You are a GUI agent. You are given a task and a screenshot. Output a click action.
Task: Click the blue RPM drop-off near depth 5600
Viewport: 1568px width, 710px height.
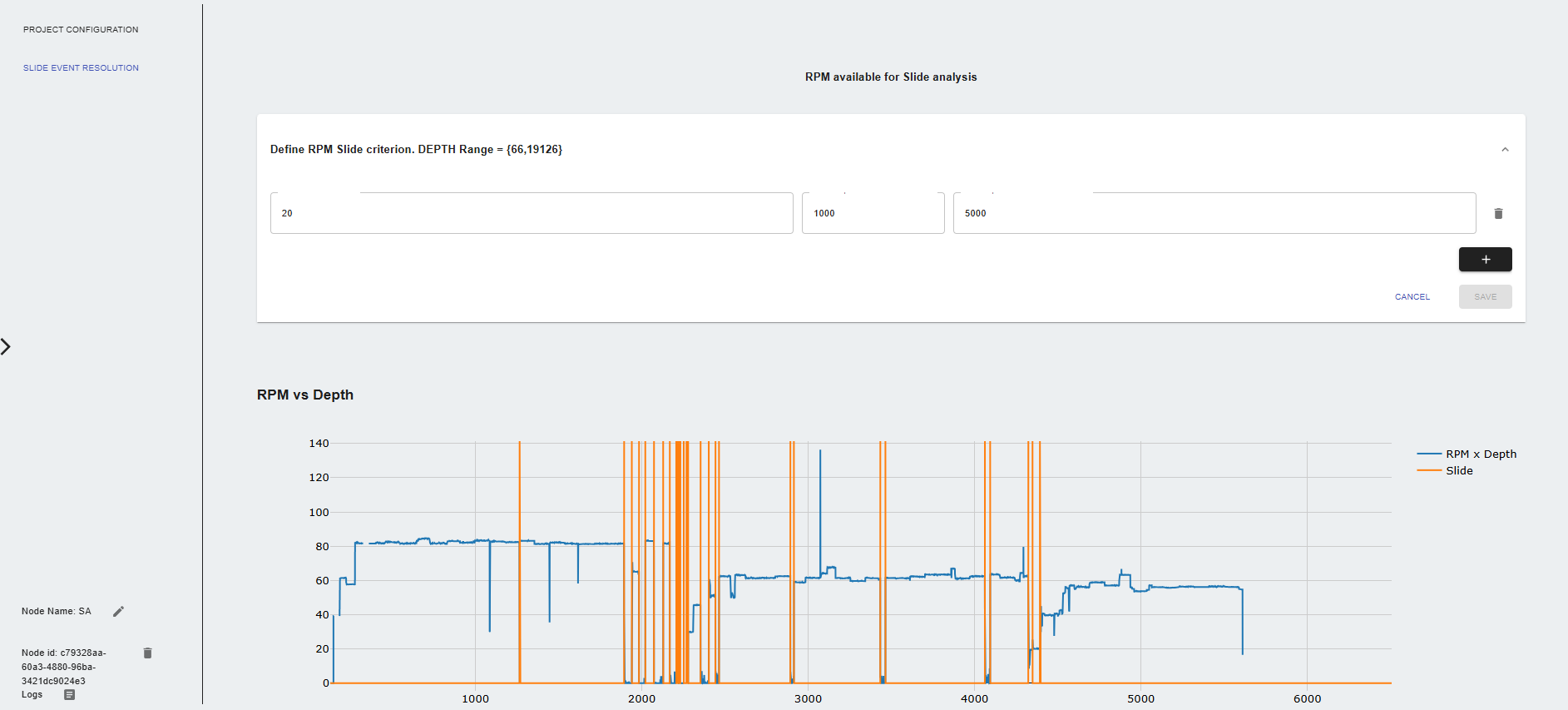[1243, 624]
